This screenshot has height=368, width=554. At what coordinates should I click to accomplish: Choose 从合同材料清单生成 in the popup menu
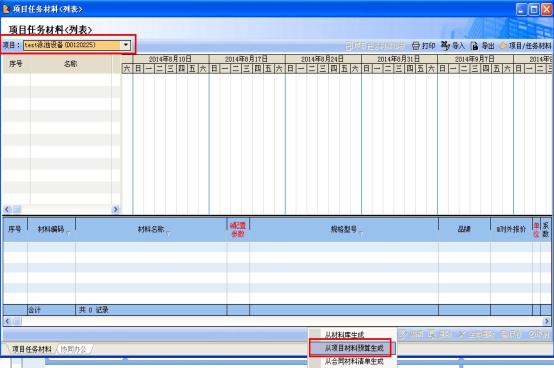tap(354, 361)
